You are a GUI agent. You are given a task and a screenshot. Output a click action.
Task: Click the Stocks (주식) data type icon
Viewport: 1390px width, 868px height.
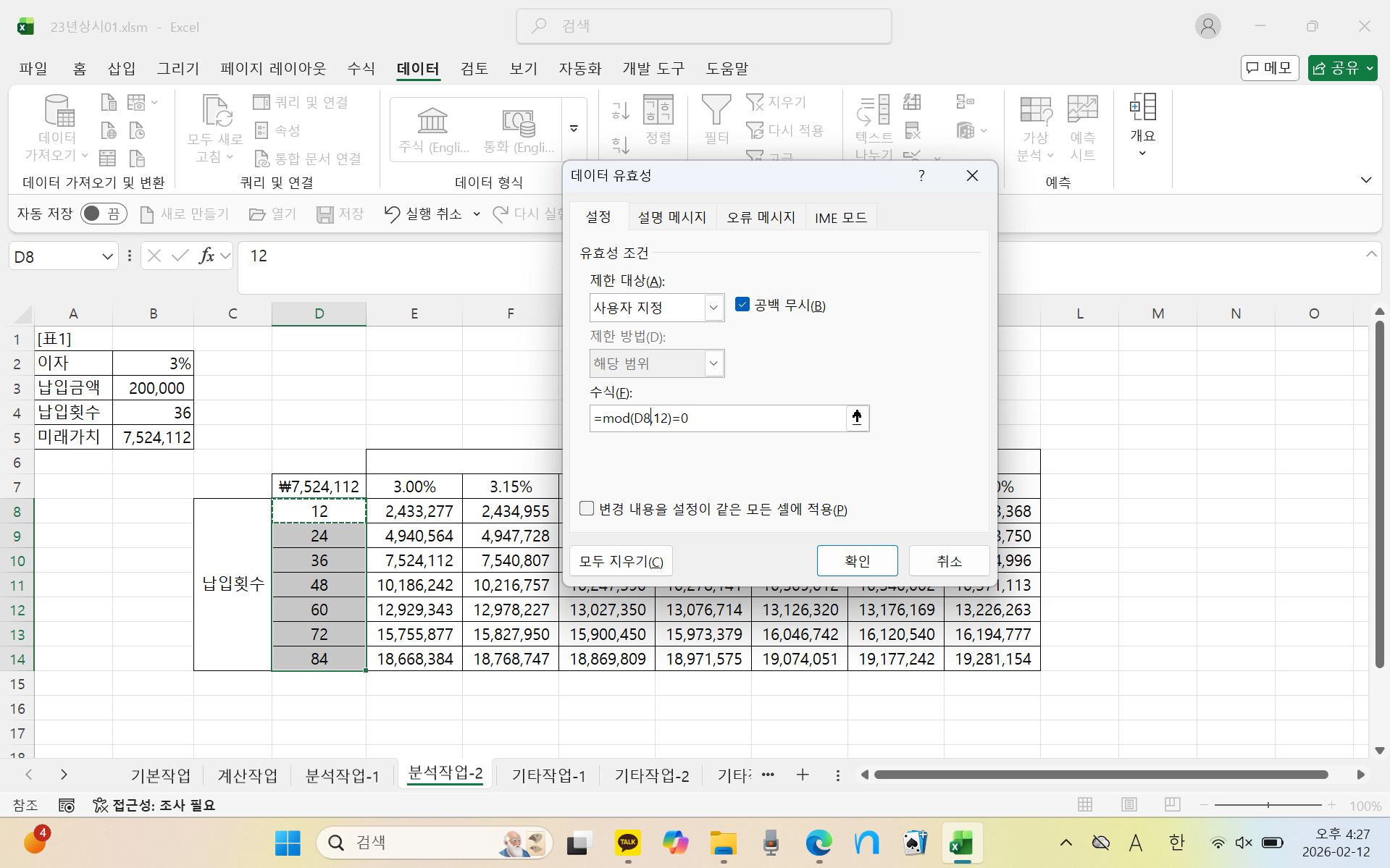click(433, 121)
